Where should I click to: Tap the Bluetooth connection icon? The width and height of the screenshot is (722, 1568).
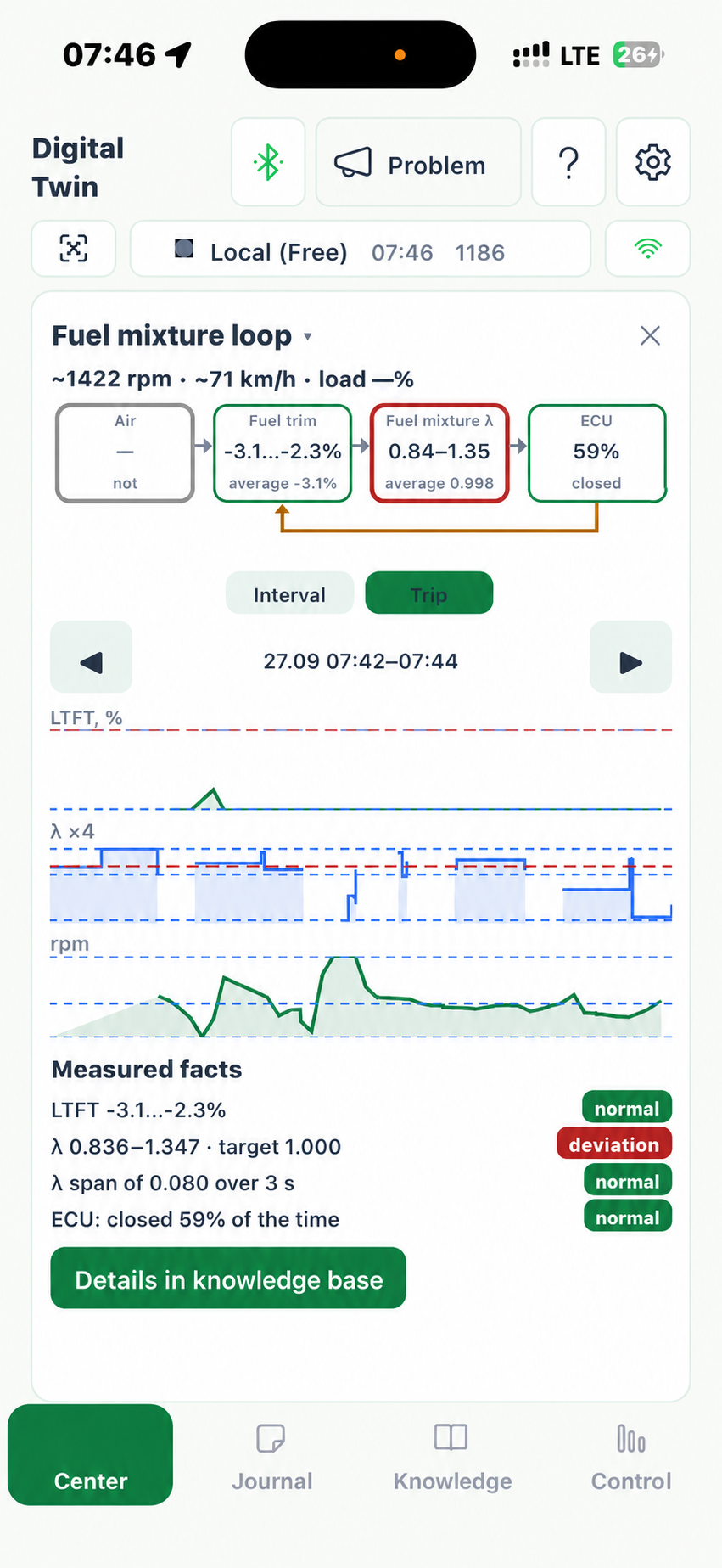pos(268,162)
